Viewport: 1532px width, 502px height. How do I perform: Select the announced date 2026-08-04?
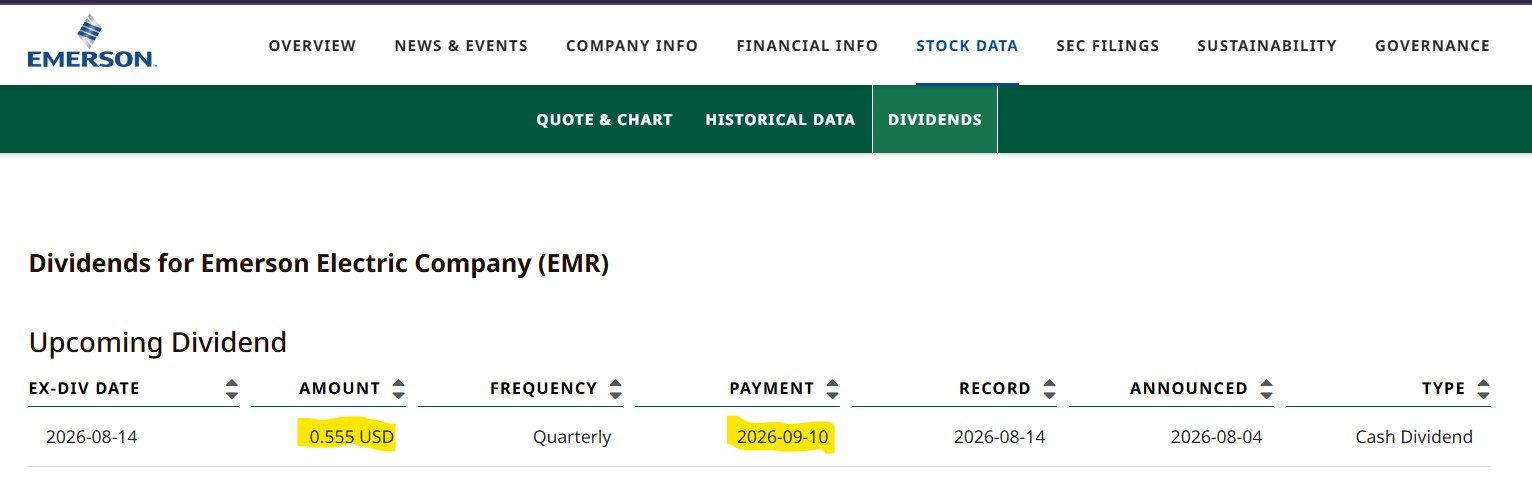coord(1217,437)
